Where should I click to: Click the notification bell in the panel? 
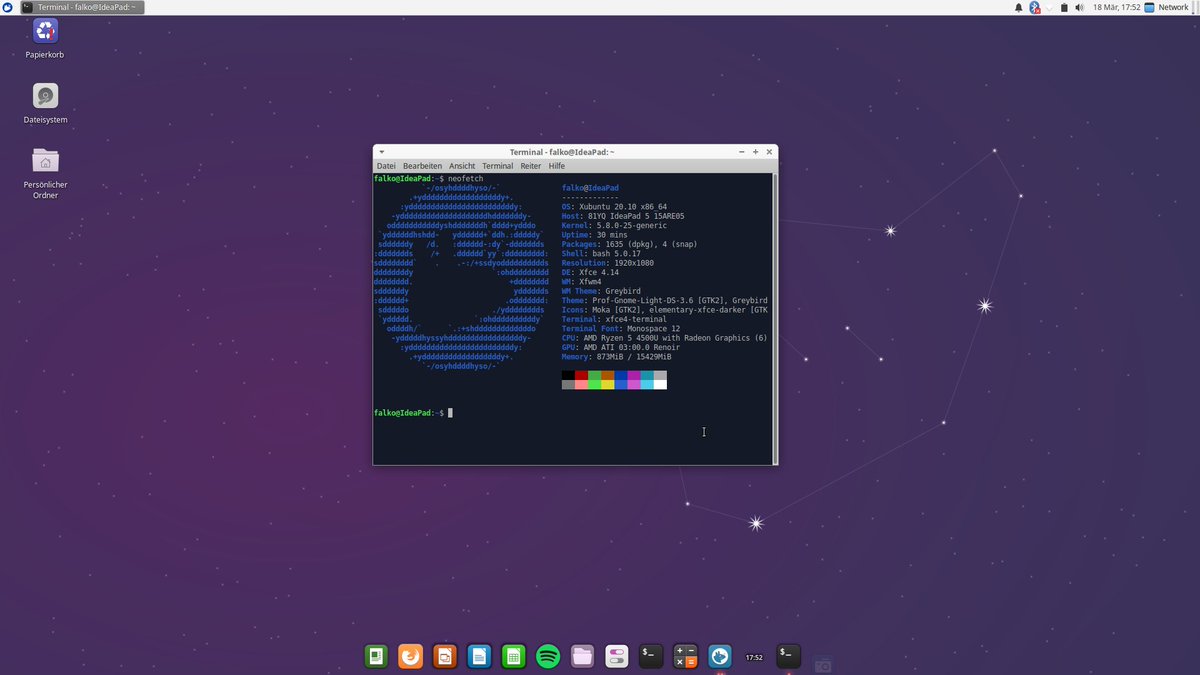1019,7
